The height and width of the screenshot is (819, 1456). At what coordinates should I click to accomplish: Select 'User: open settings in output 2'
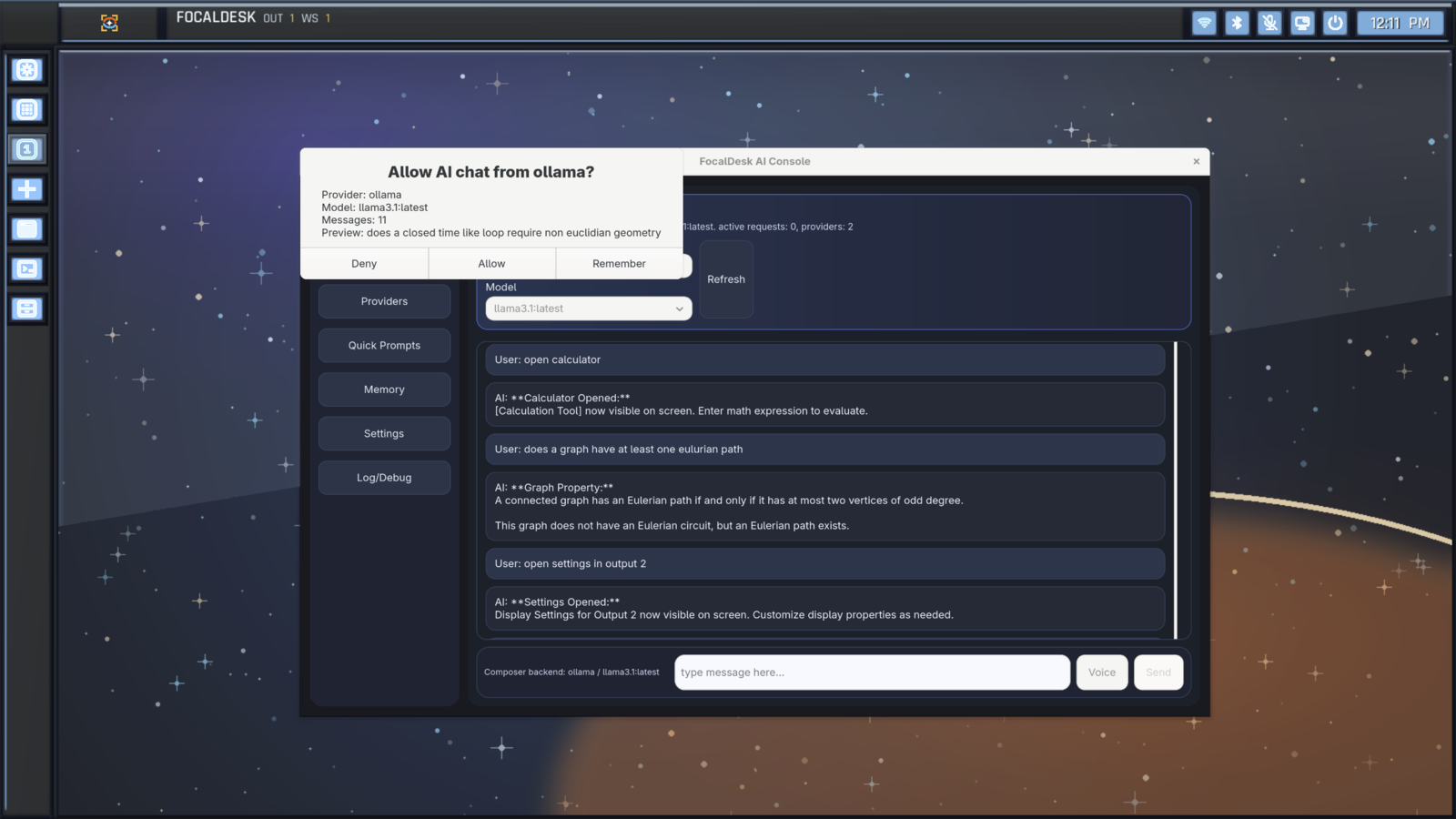tap(824, 563)
